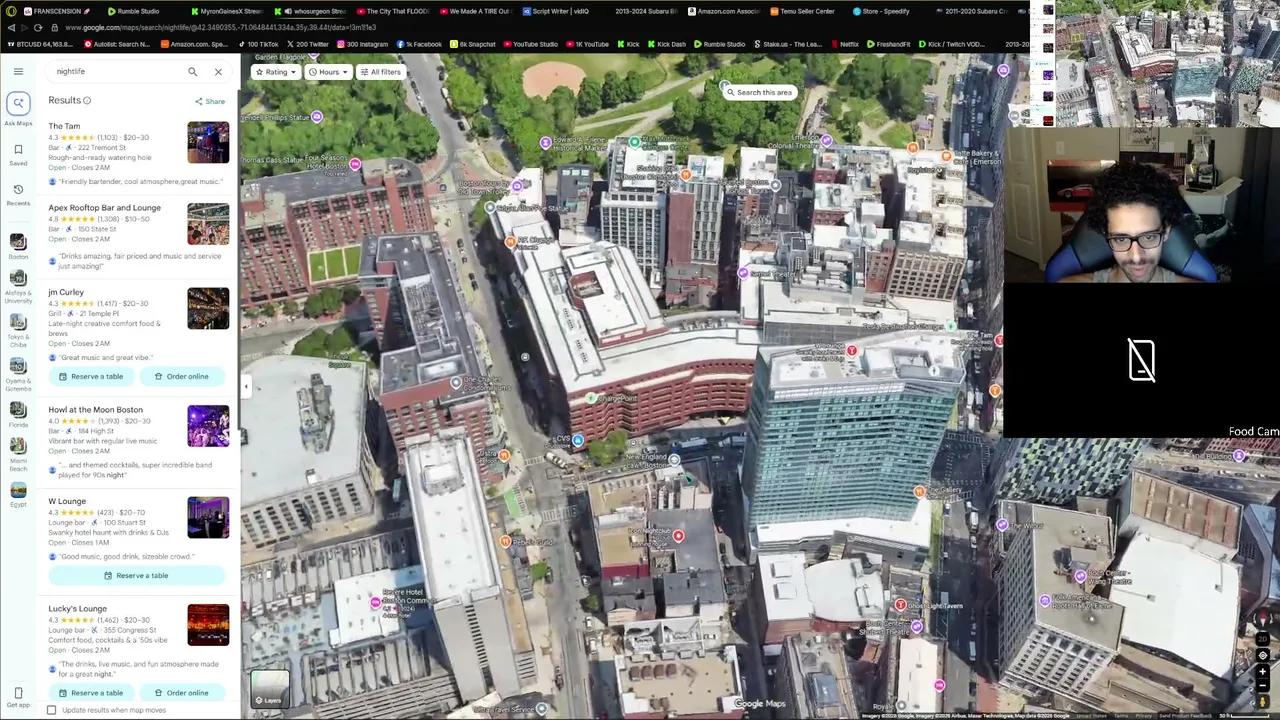View Lucky's Lounge photo thumbnail

[x=208, y=625]
